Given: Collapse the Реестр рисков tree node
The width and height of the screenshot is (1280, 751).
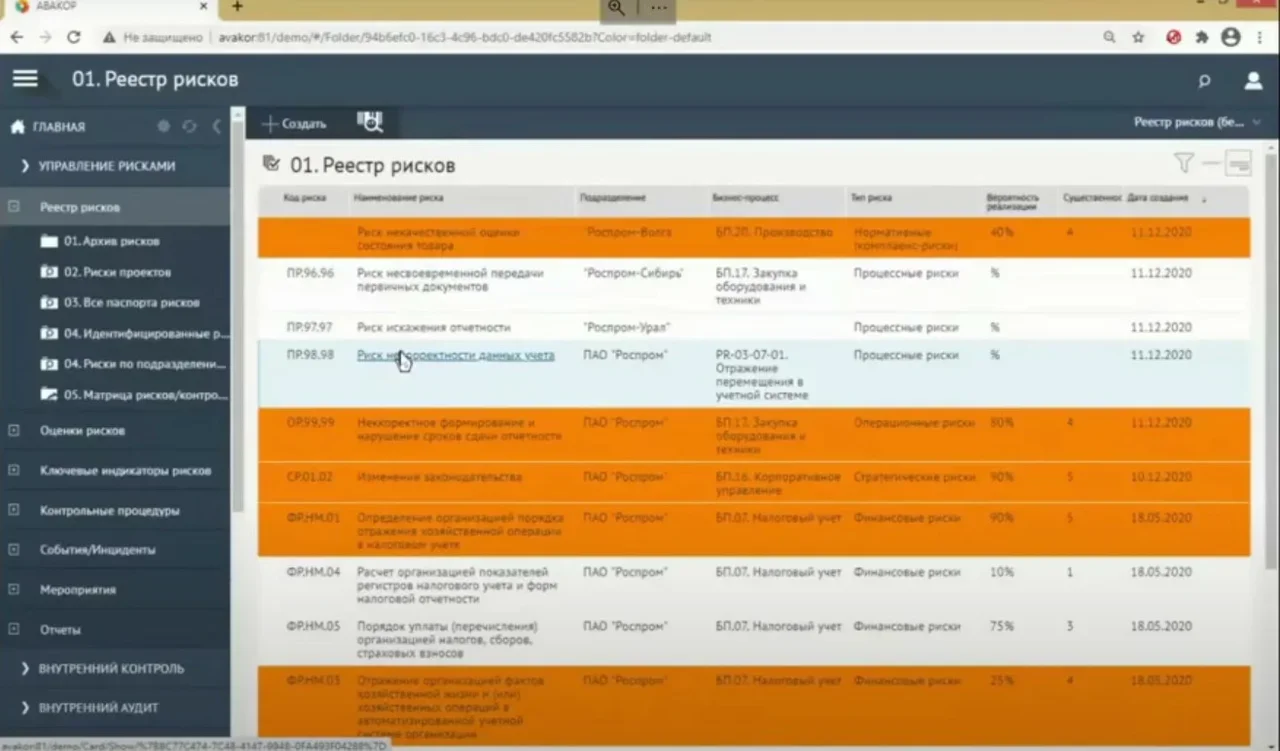Looking at the screenshot, I should (x=14, y=207).
